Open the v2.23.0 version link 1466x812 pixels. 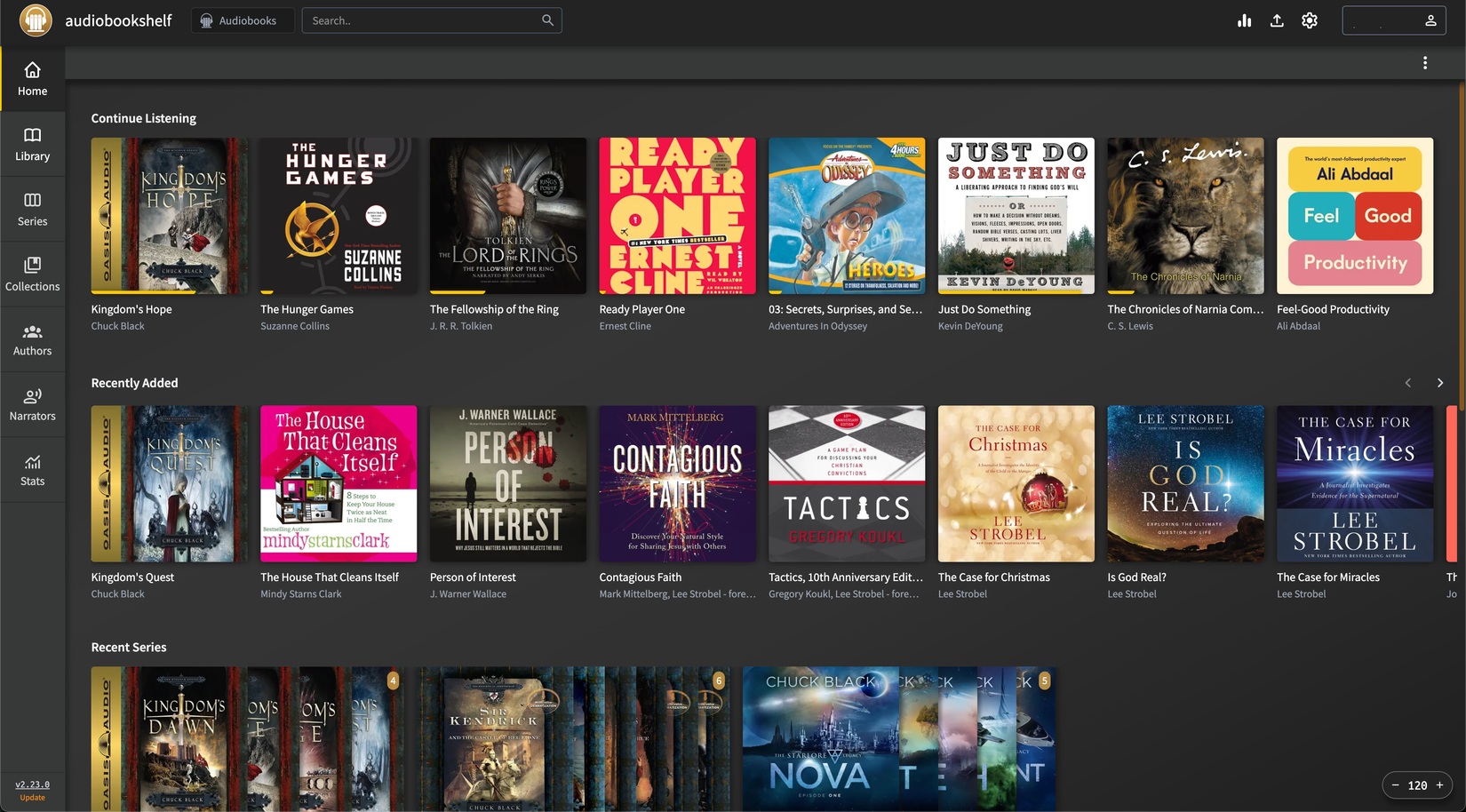[x=32, y=784]
